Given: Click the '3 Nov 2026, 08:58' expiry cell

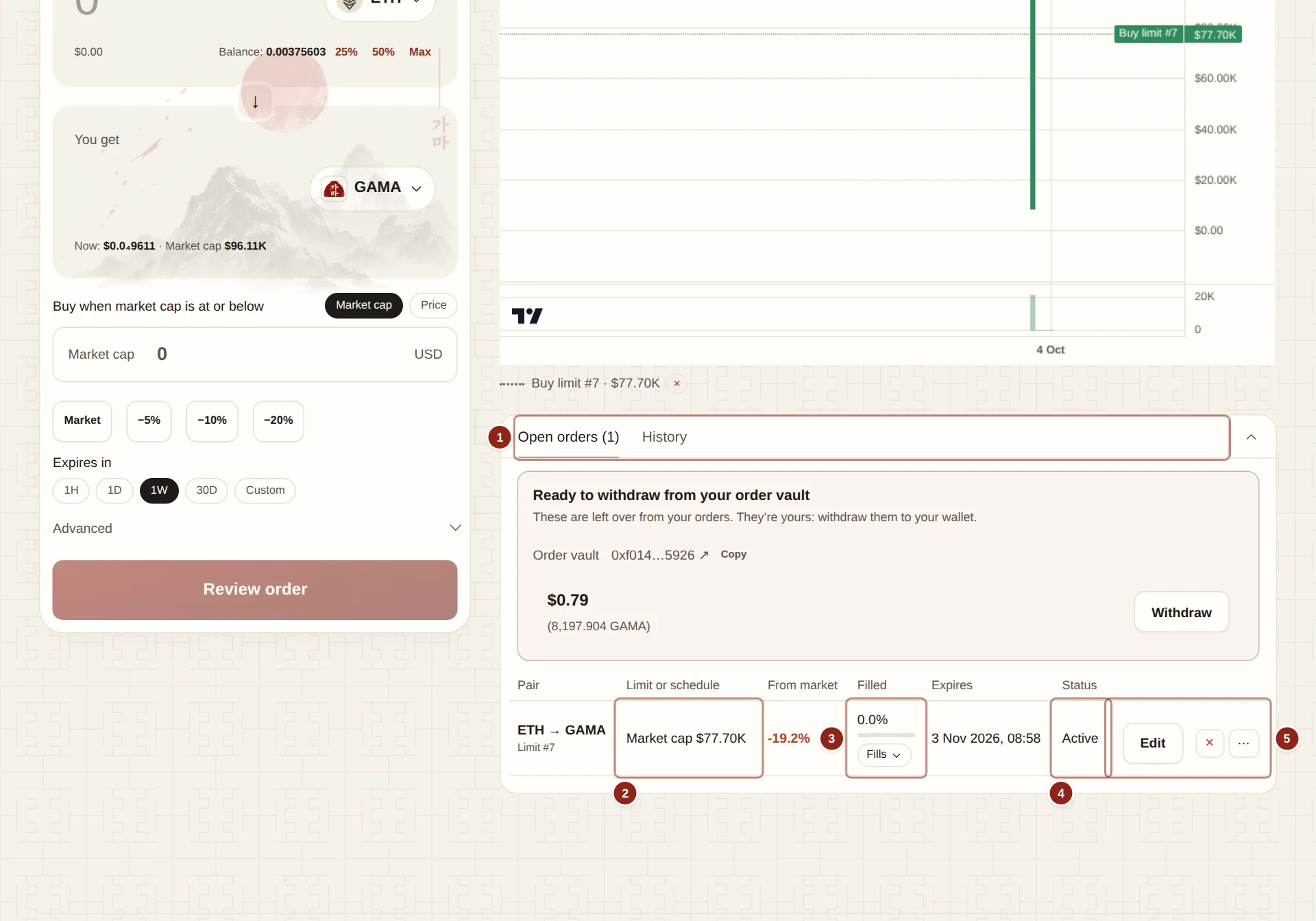Looking at the screenshot, I should pos(986,739).
